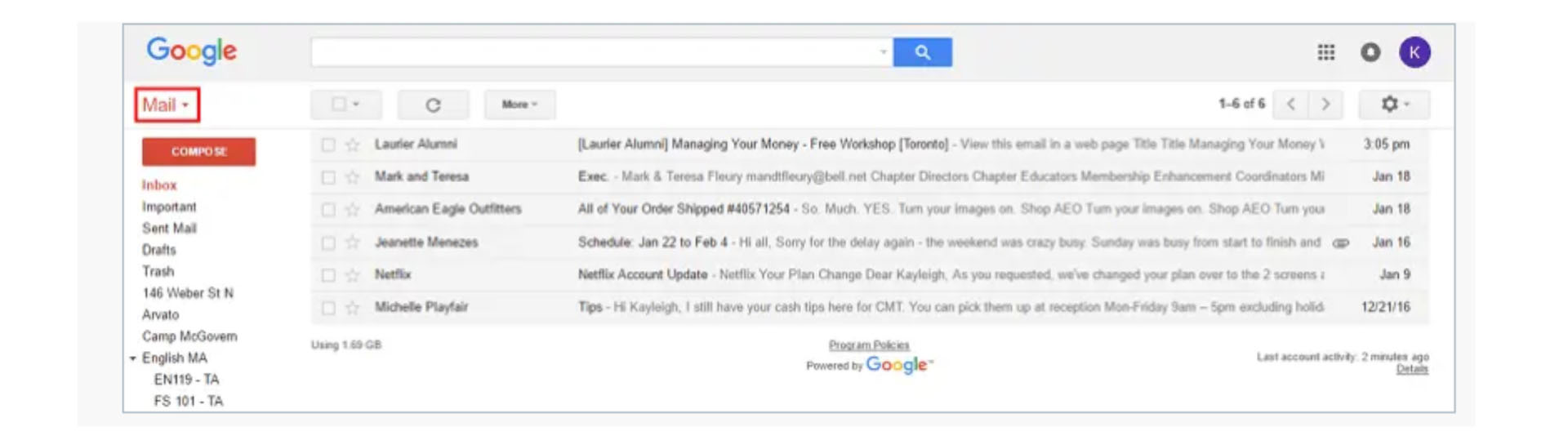This screenshot has height=436, width=1568.
Task: Open the Program Policies link
Action: point(869,345)
